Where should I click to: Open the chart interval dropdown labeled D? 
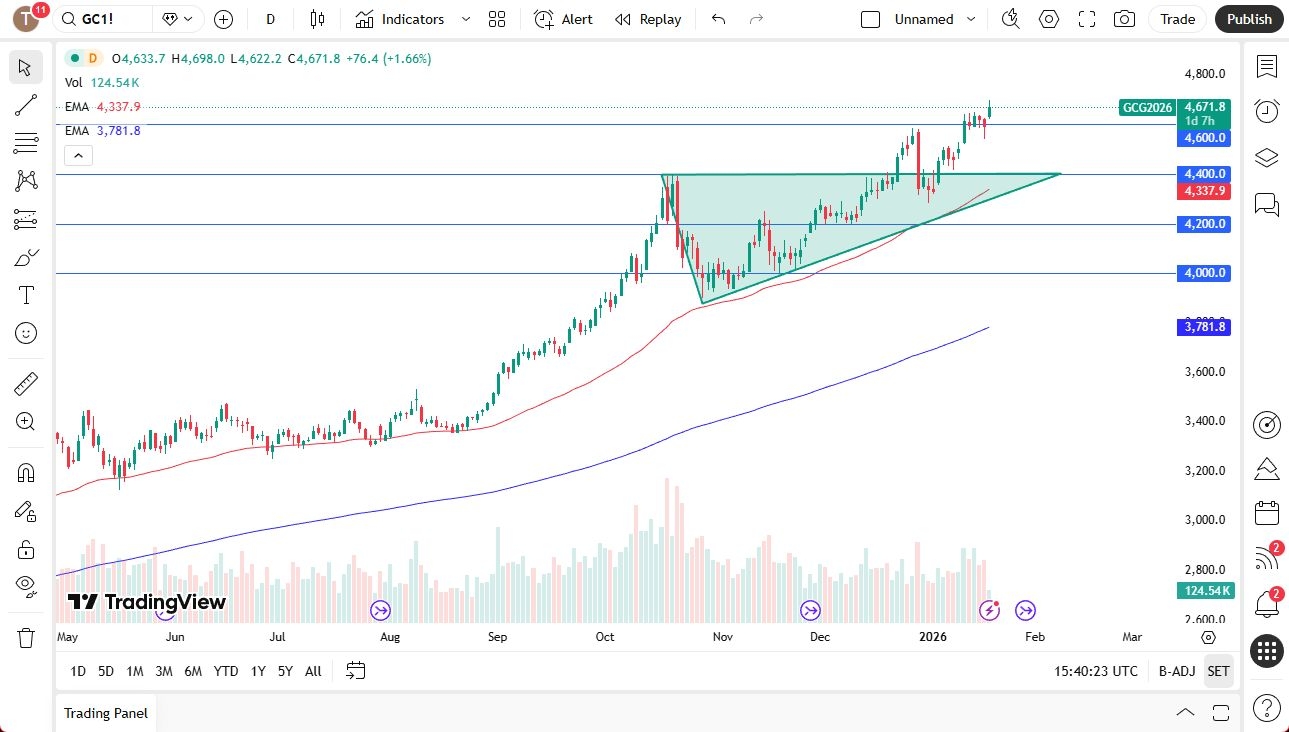[x=270, y=19]
